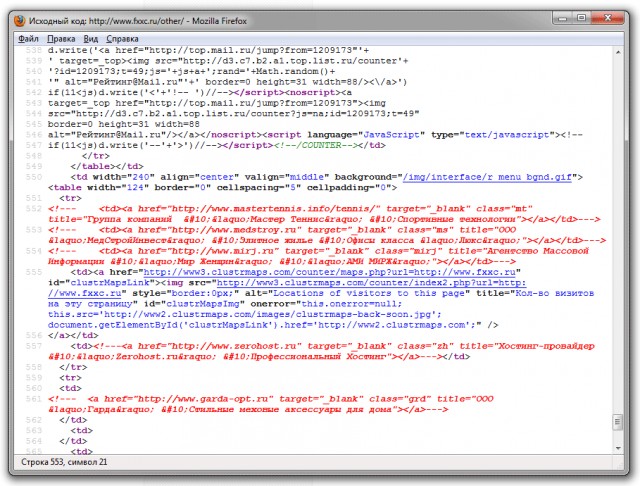
Task: Click line number 561
Action: (x=34, y=399)
